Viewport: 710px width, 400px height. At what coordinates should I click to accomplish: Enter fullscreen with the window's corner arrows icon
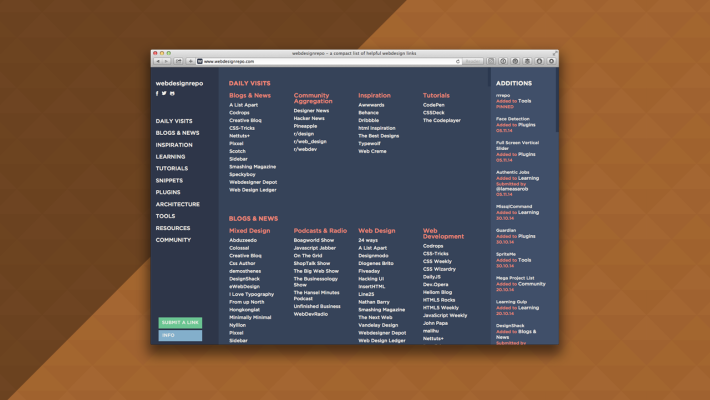(555, 53)
